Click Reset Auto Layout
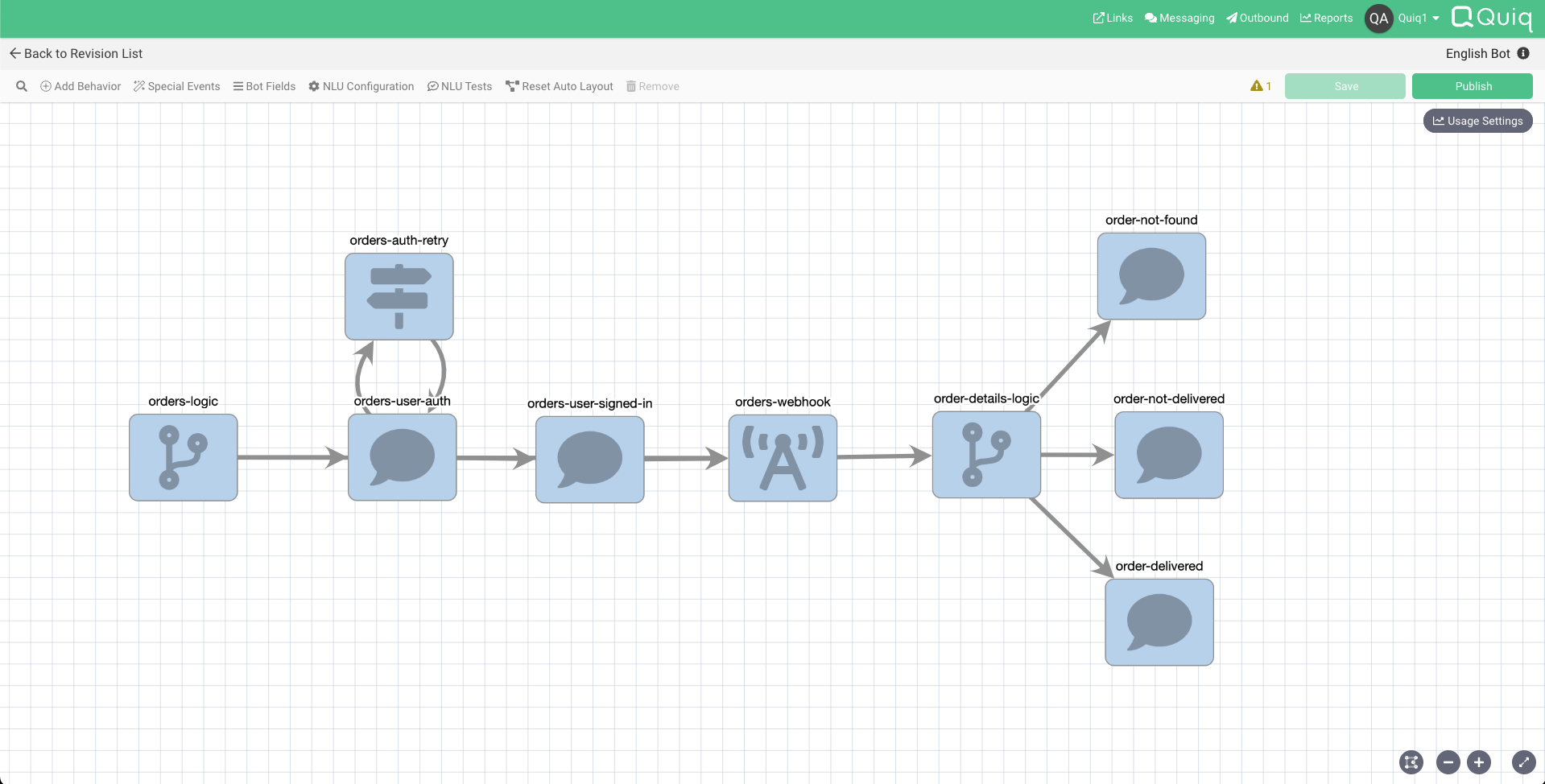Viewport: 1545px width, 784px height. pyautogui.click(x=560, y=86)
